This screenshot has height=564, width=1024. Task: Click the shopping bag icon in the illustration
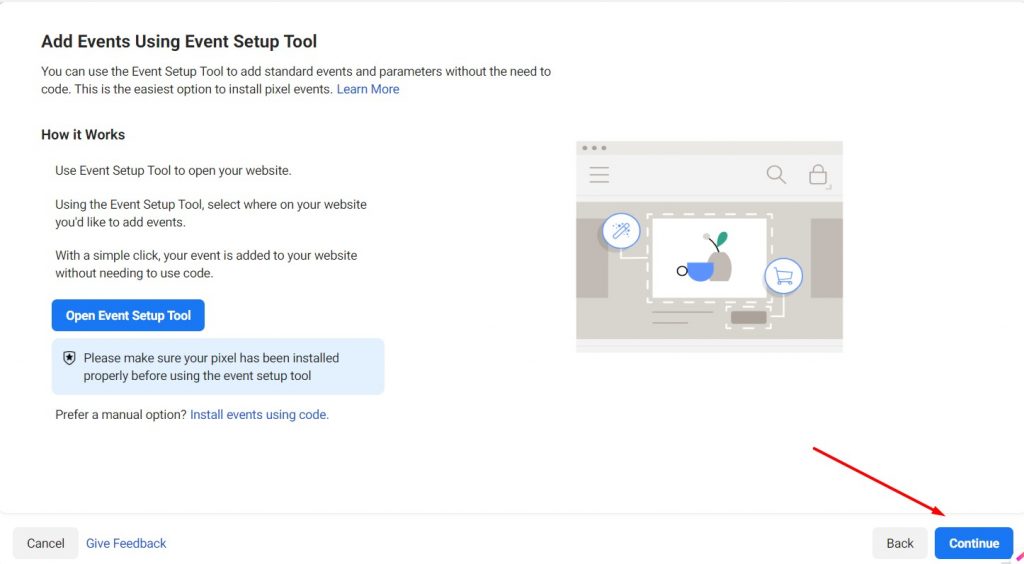click(818, 176)
